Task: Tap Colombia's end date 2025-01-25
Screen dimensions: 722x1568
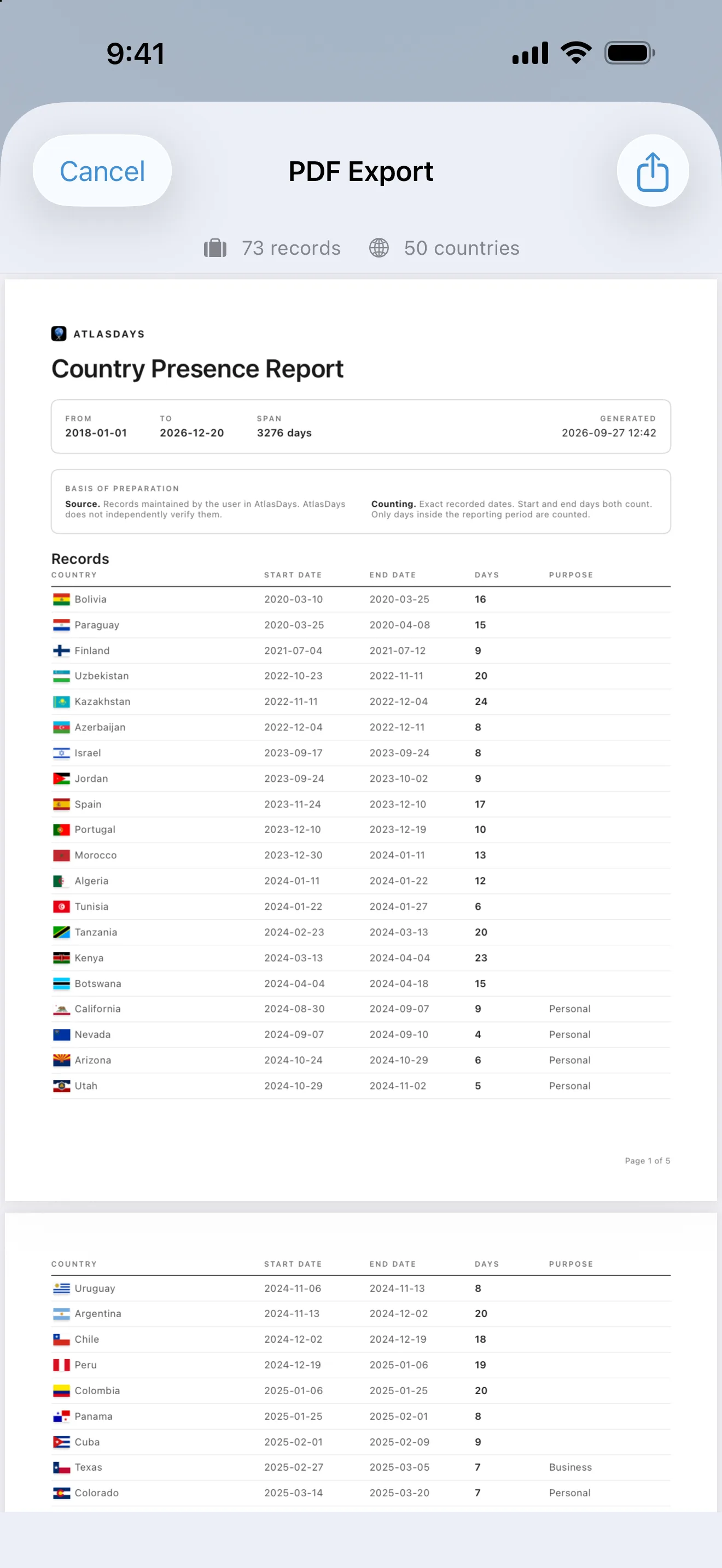Action: coord(399,1391)
